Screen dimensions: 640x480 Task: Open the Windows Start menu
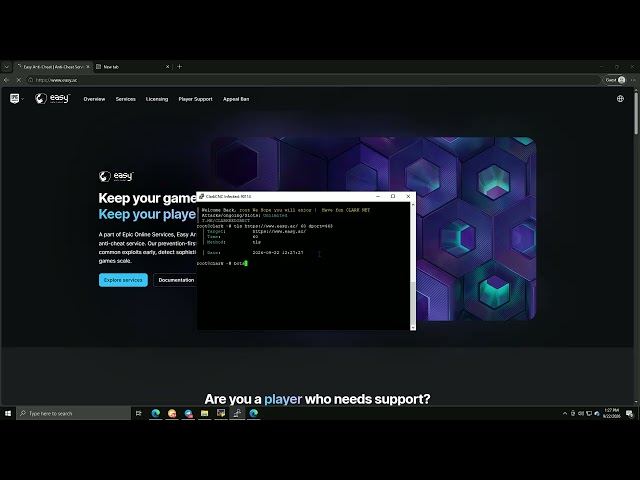click(x=8, y=413)
